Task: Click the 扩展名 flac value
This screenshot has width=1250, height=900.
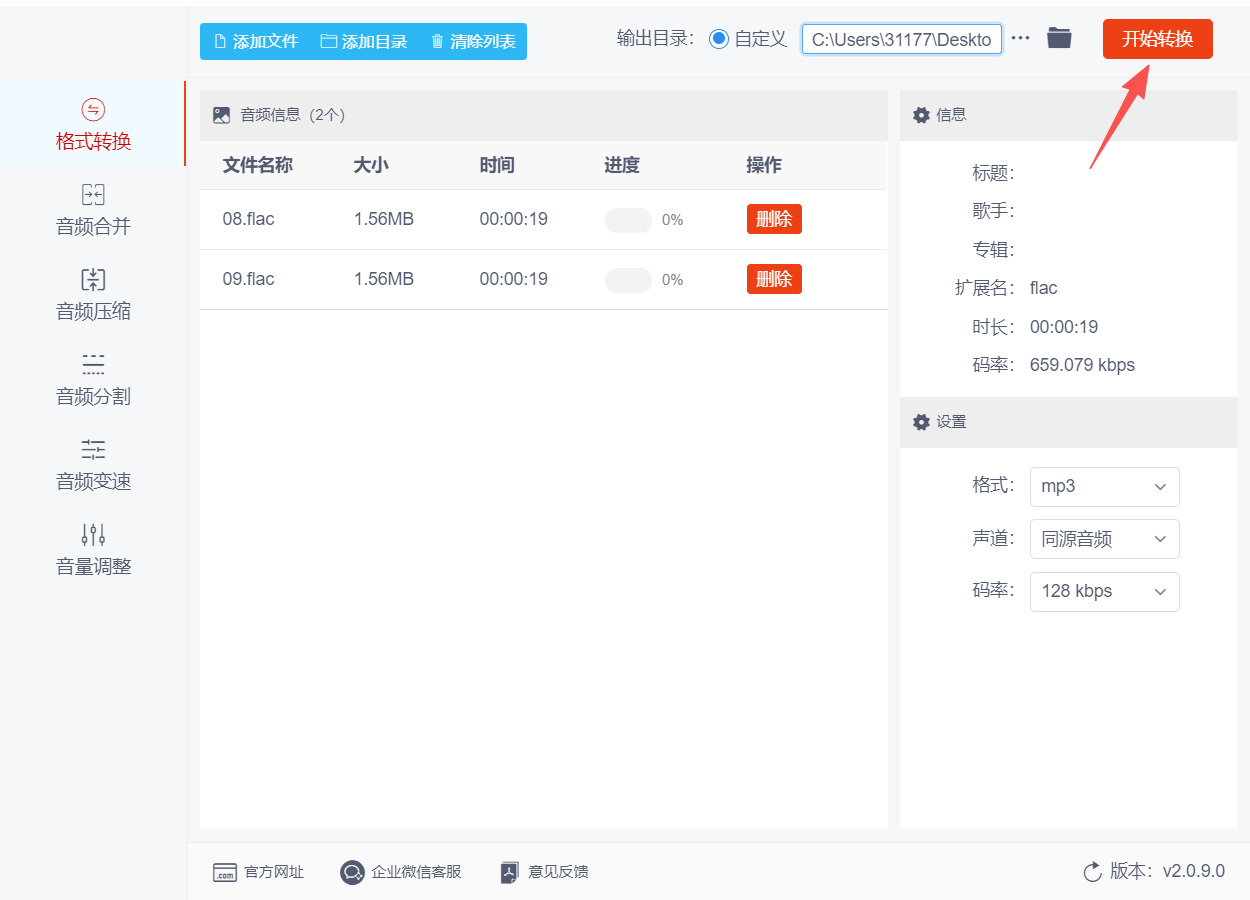Action: click(x=1044, y=288)
